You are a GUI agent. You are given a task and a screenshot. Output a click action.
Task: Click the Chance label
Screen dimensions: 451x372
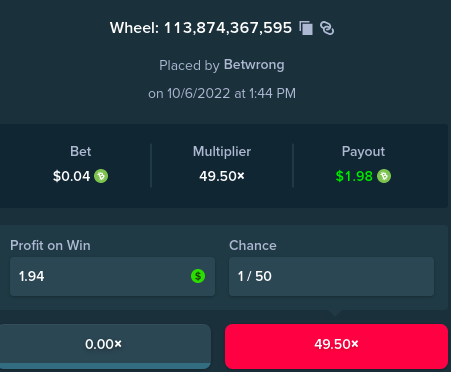tap(253, 245)
